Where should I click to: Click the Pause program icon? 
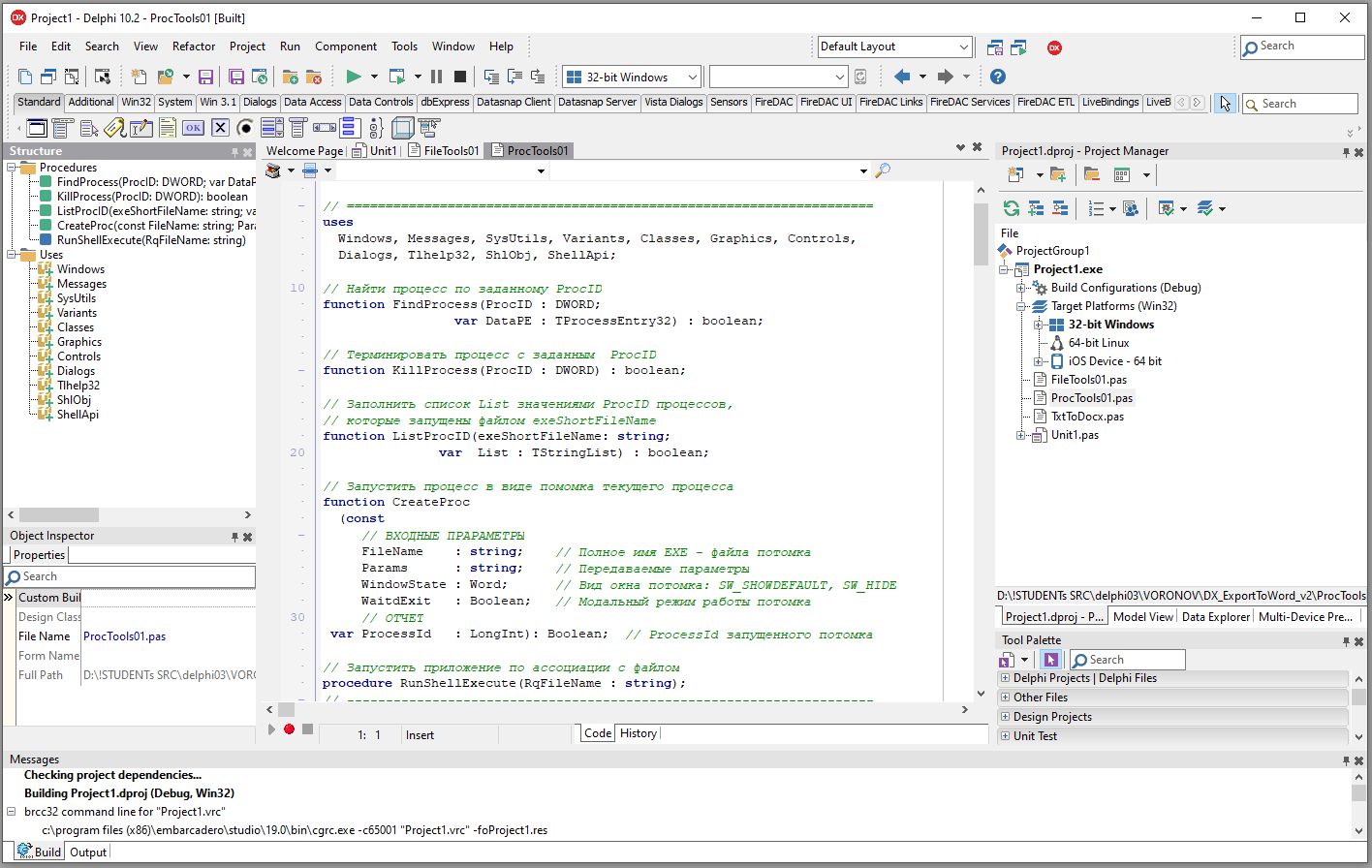(436, 77)
